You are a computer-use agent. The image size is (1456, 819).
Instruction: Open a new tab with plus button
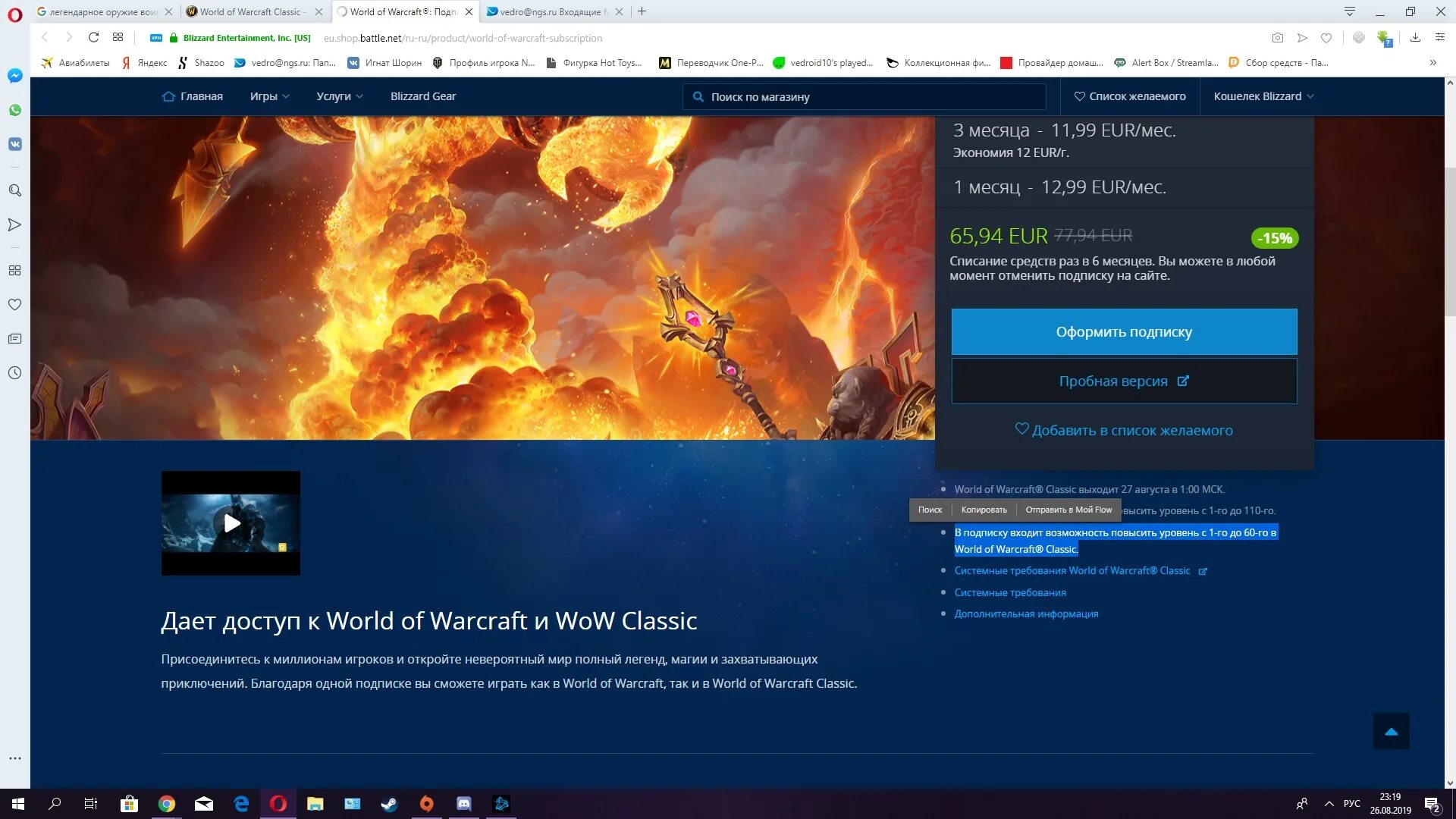[642, 11]
